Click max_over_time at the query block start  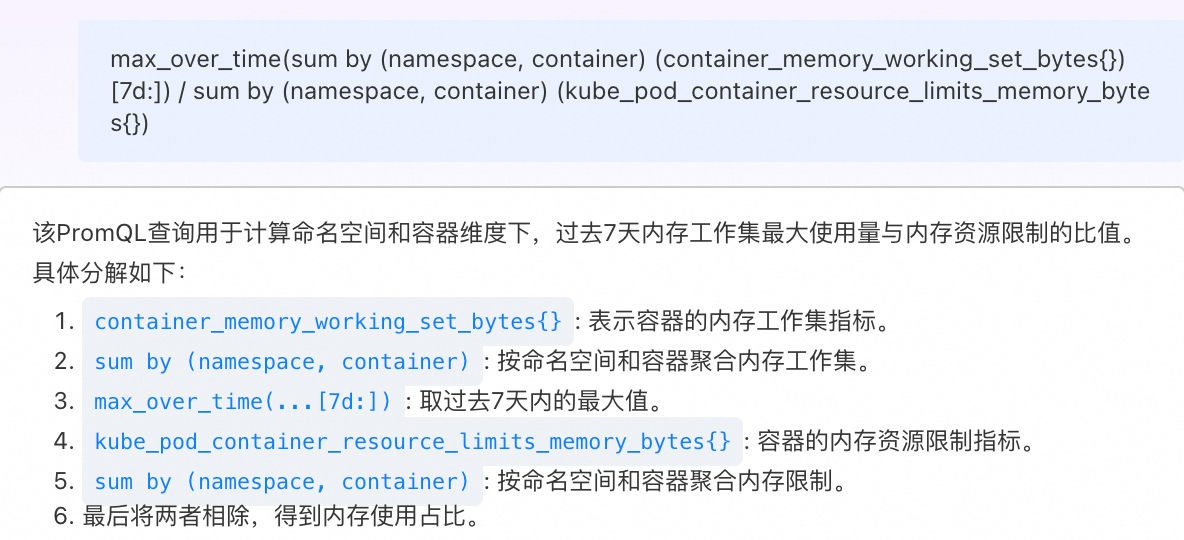[x=198, y=59]
